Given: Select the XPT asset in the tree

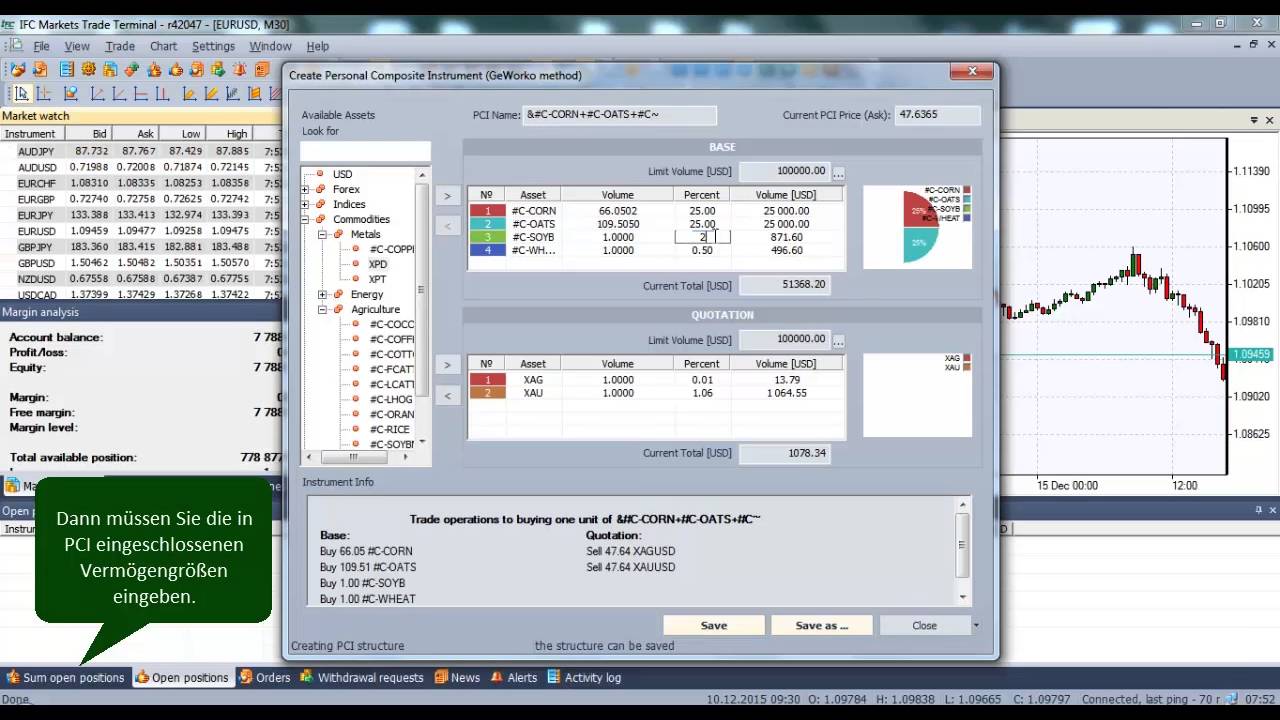Looking at the screenshot, I should tap(377, 279).
